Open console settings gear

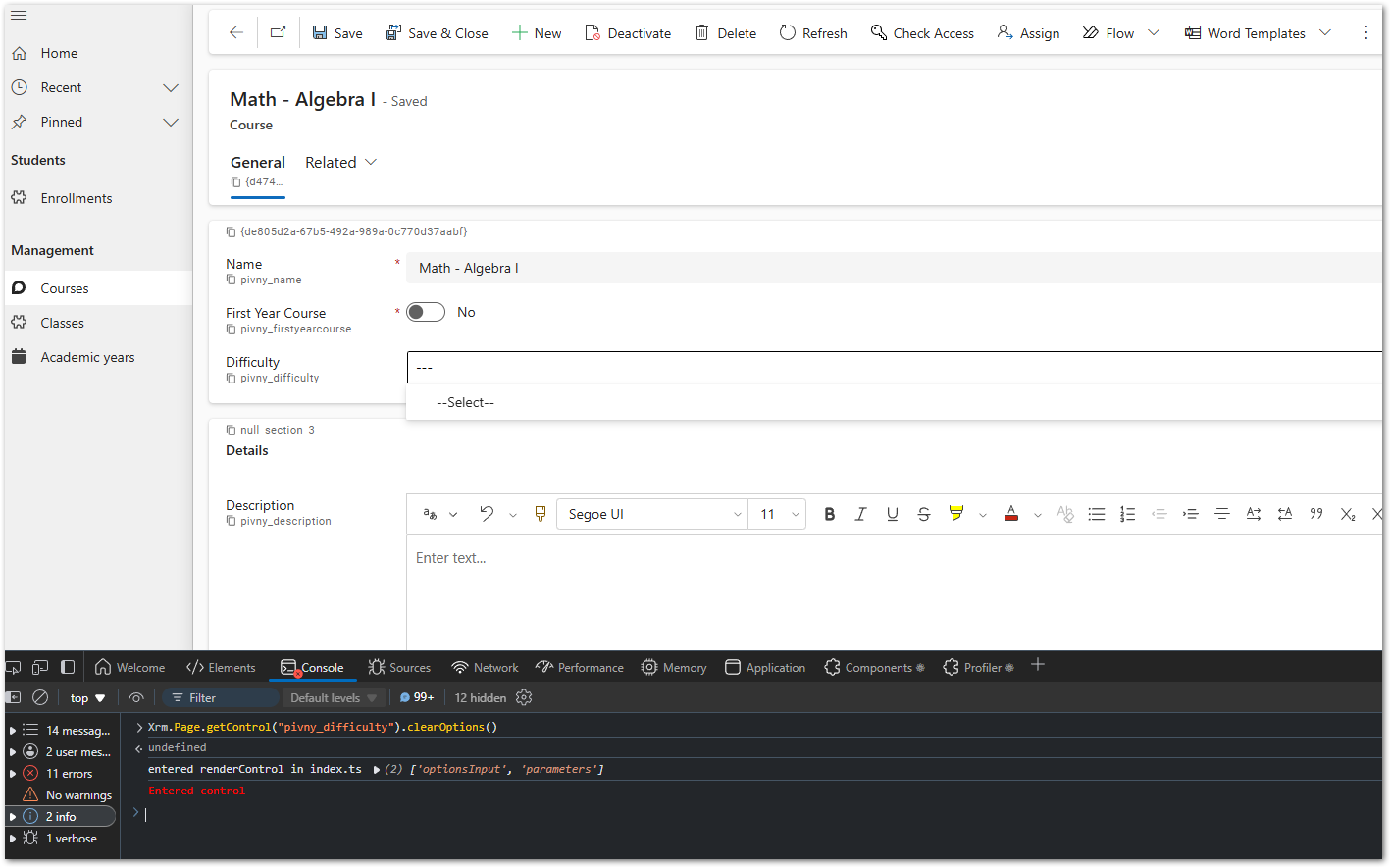524,697
